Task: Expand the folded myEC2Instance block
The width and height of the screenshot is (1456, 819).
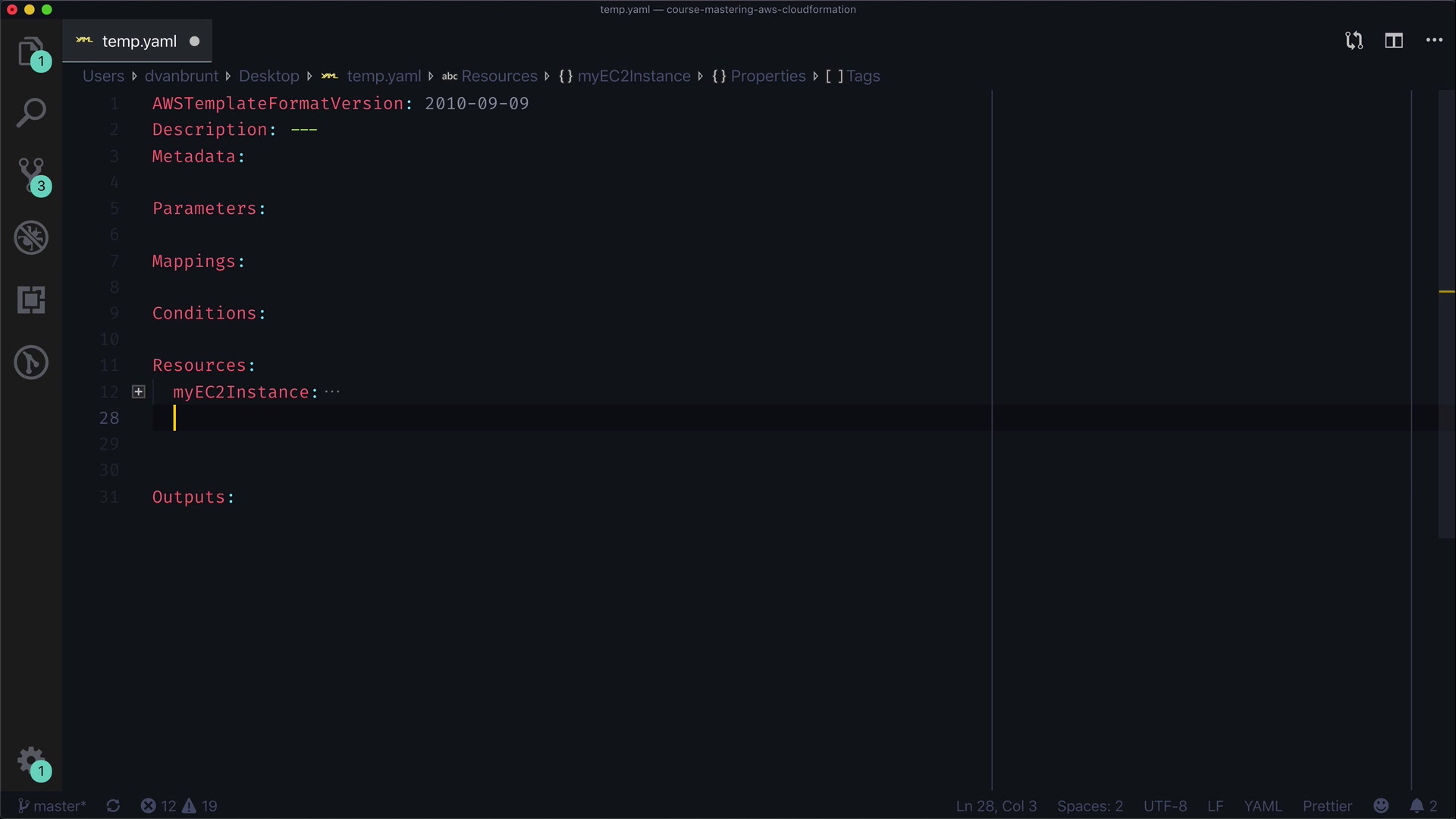Action: click(139, 392)
